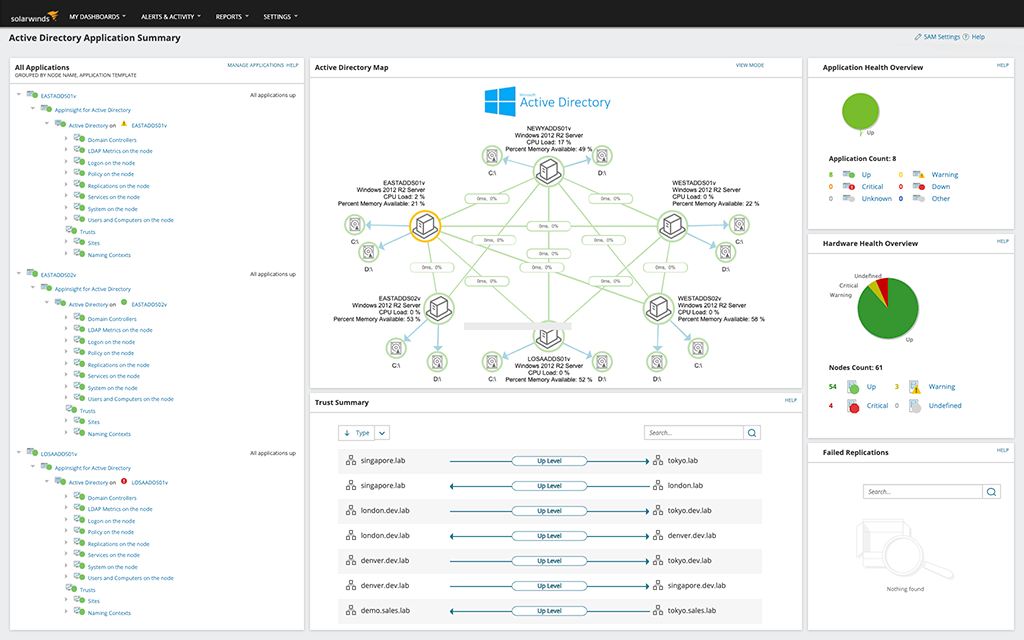Expand Domain Controllers under EASTADDS01v

tap(66, 138)
